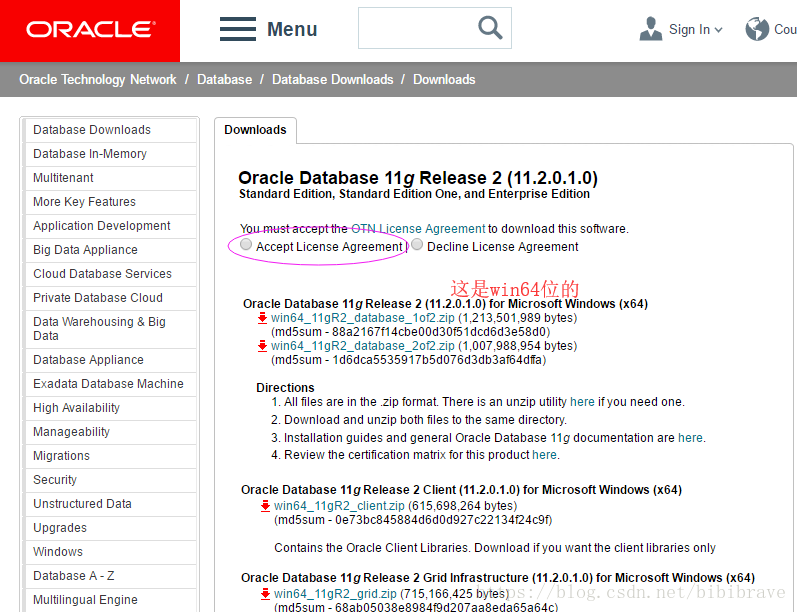Open unzip utility 'here' link
Viewport: 797px width, 612px height.
tap(582, 402)
